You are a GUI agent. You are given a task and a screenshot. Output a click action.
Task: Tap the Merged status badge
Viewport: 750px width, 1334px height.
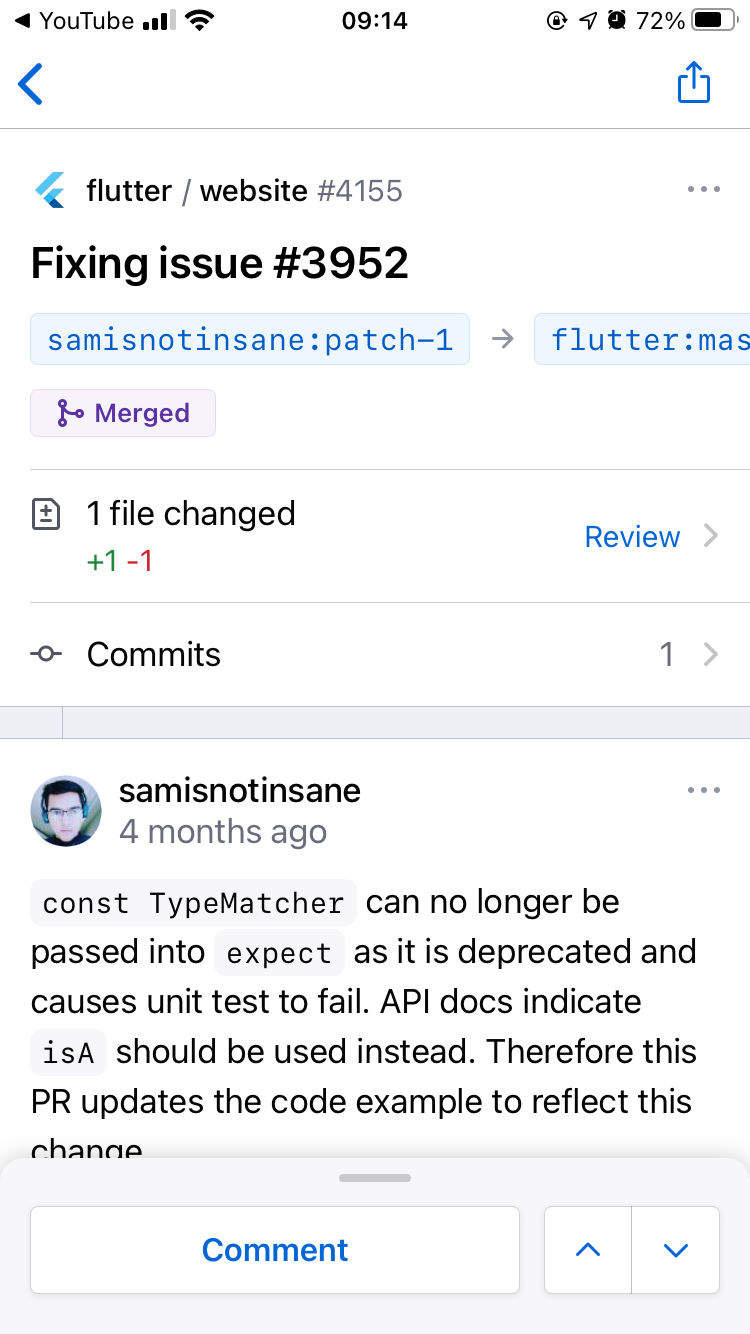122,412
